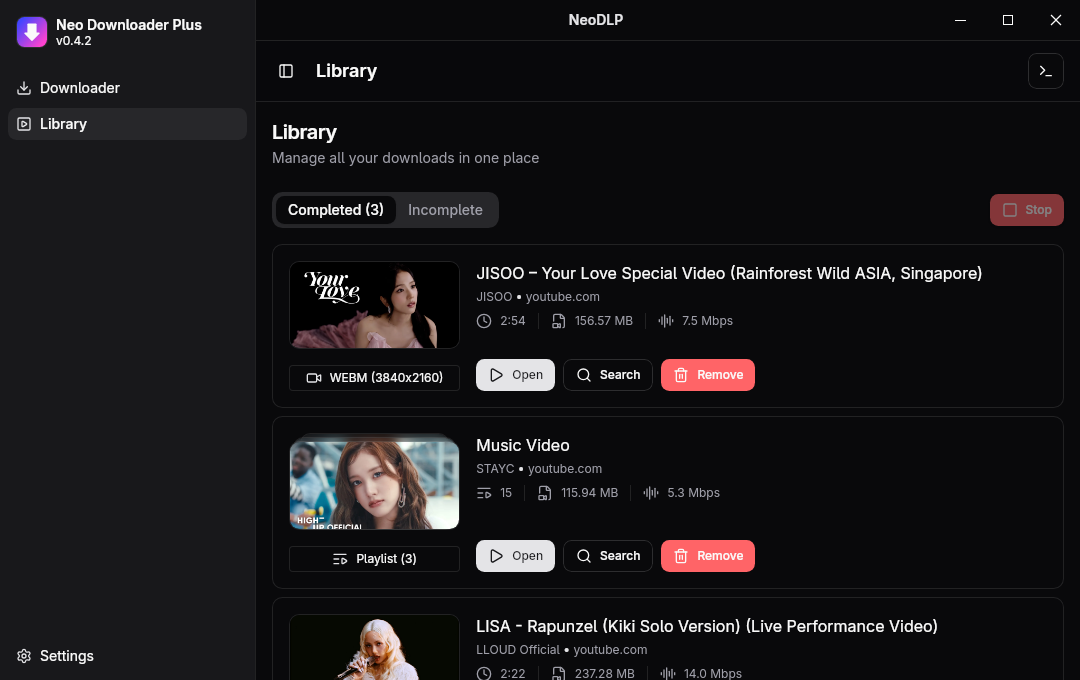This screenshot has height=680, width=1080.
Task: Click the Settings gear icon
Action: click(x=24, y=656)
